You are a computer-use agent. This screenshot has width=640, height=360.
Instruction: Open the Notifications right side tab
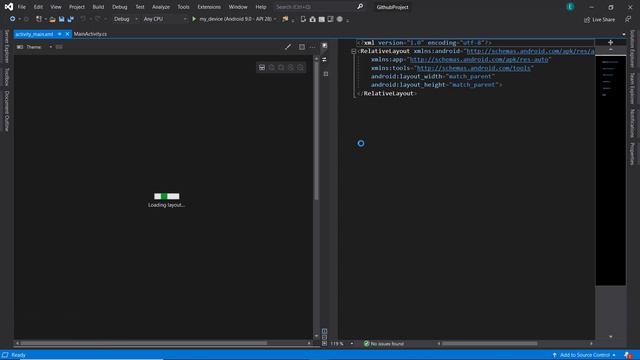[x=633, y=123]
